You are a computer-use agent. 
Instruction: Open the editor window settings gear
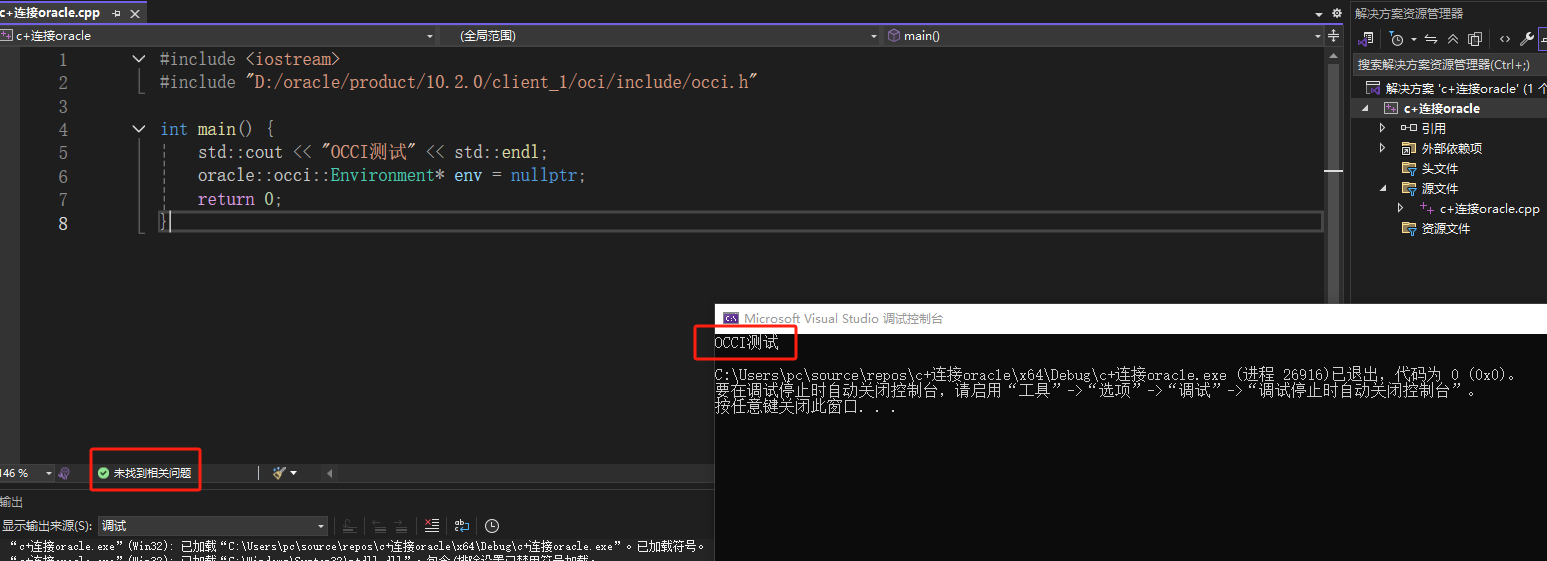tap(1336, 14)
